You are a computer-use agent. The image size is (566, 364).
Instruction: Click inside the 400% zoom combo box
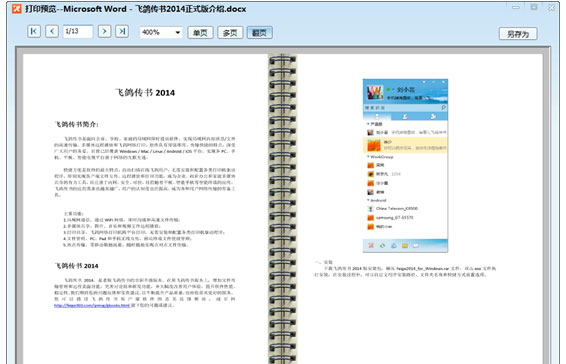point(161,32)
